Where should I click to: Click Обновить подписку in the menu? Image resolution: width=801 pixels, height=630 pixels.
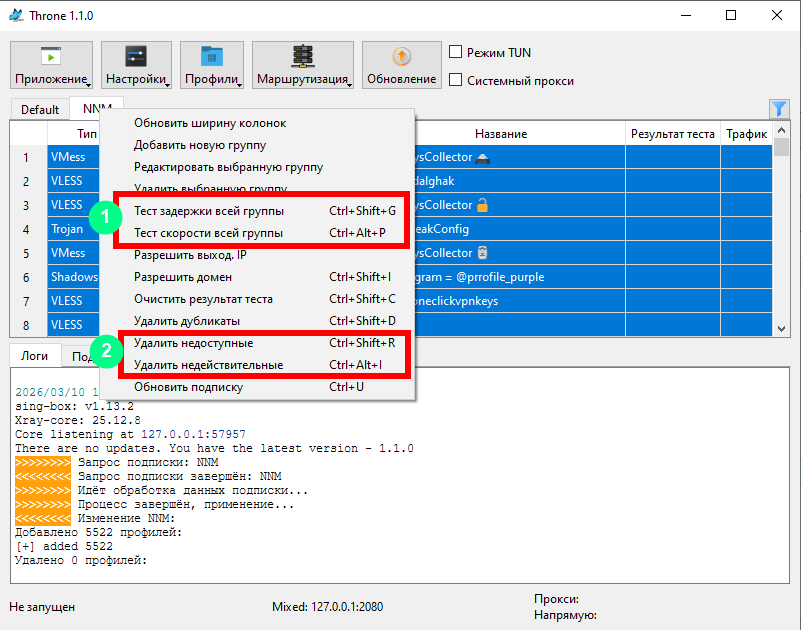click(188, 387)
